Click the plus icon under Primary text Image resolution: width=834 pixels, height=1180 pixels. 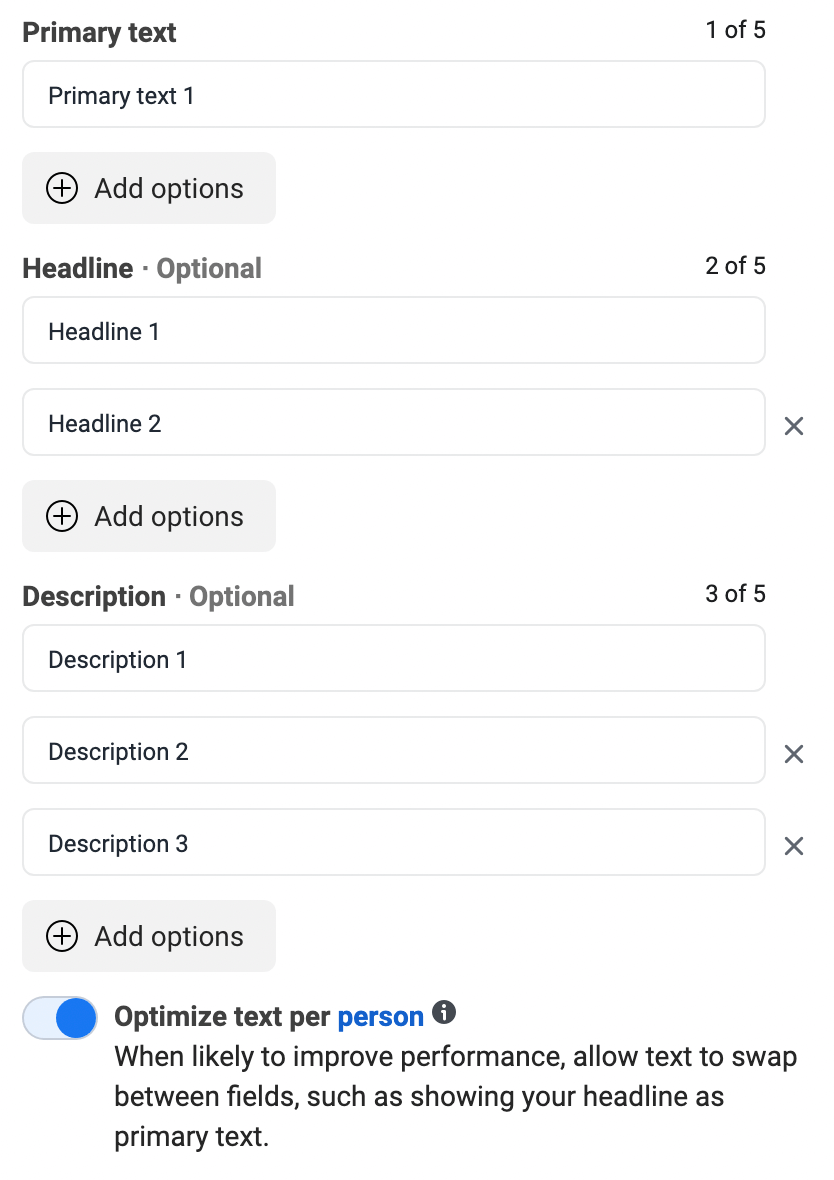(62, 188)
